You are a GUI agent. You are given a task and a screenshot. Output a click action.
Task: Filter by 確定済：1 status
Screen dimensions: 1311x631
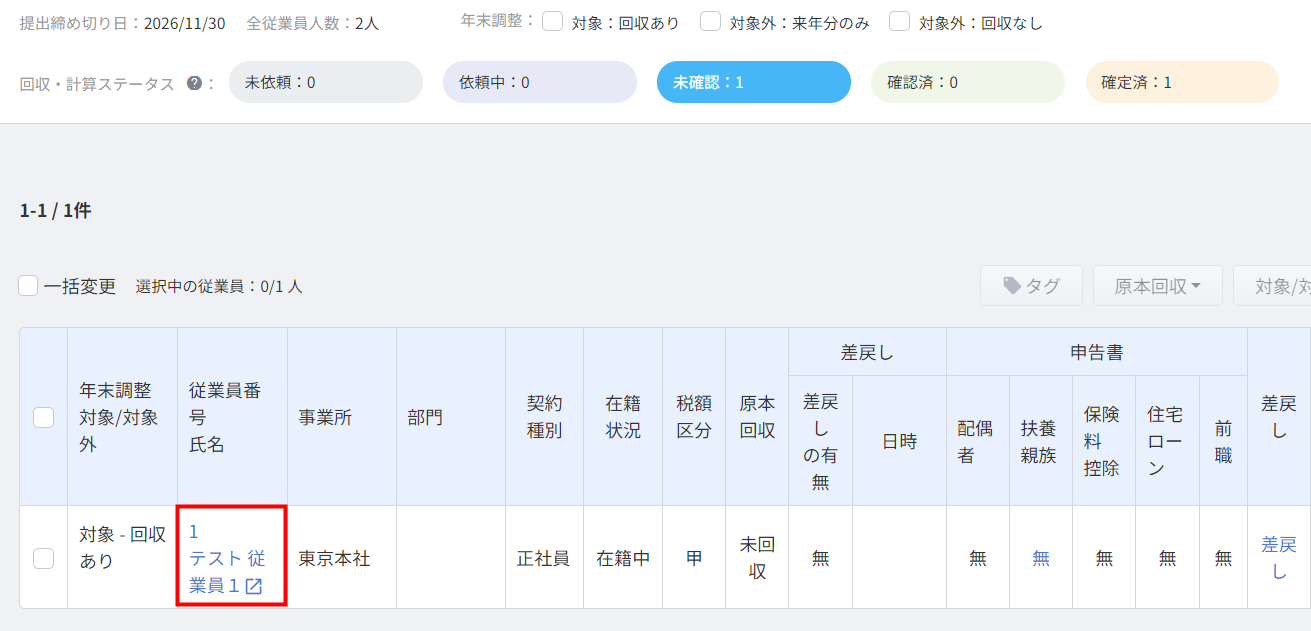point(1182,82)
